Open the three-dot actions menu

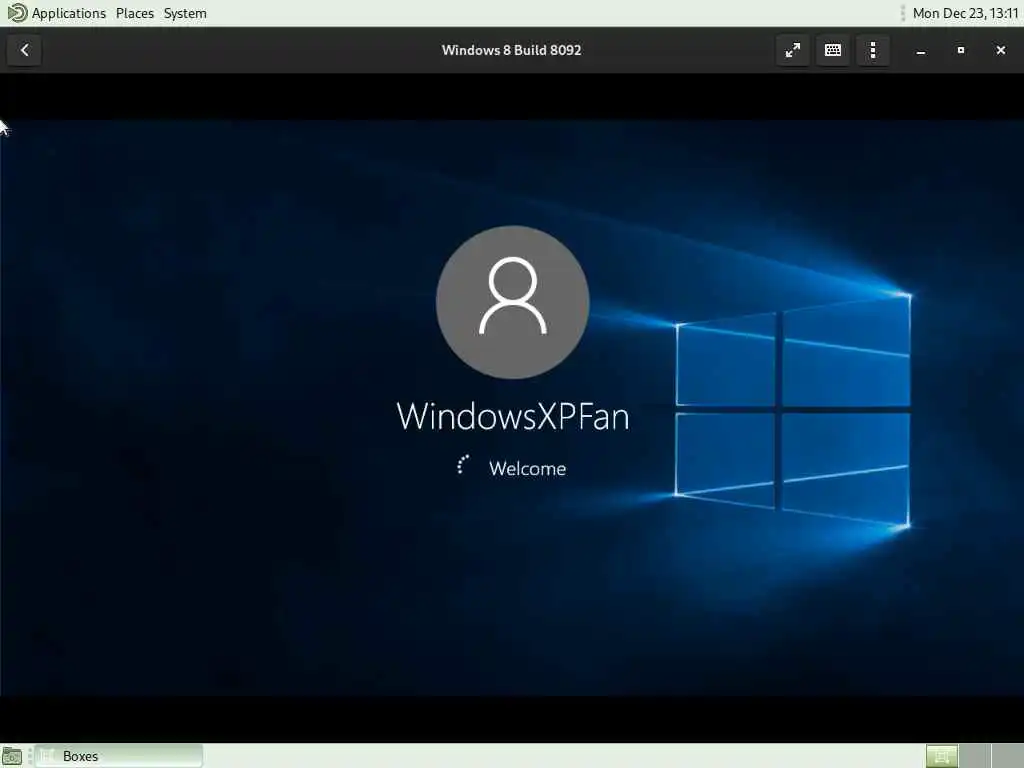(873, 50)
